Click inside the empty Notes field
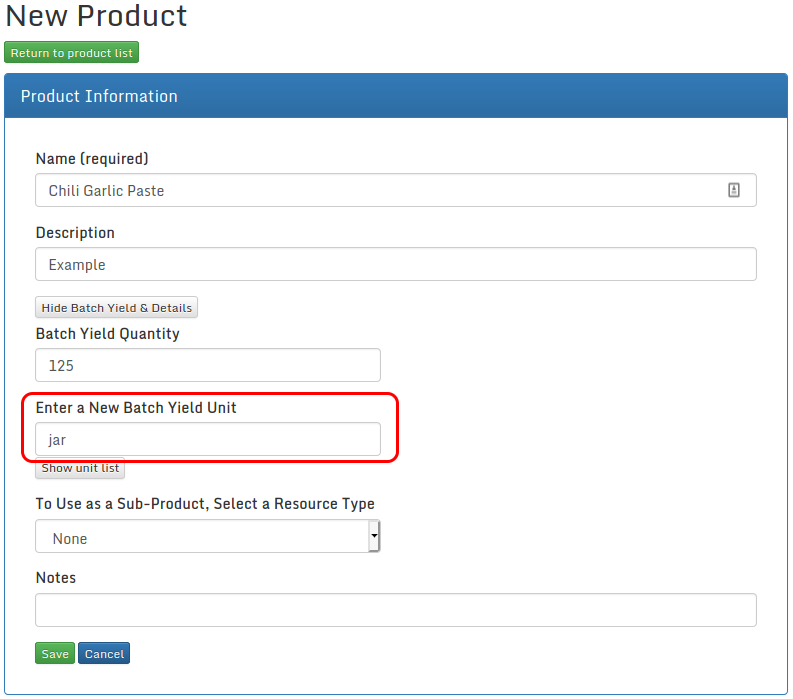793x699 pixels. (395, 610)
